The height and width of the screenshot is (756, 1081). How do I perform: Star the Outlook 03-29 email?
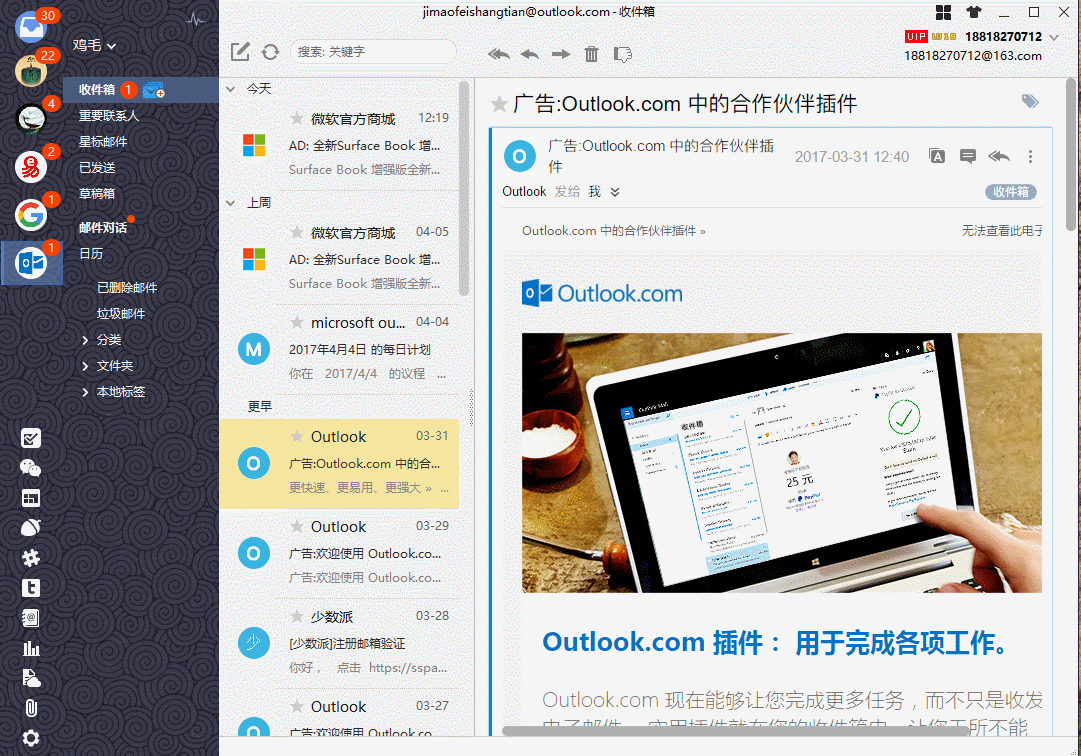coord(296,527)
